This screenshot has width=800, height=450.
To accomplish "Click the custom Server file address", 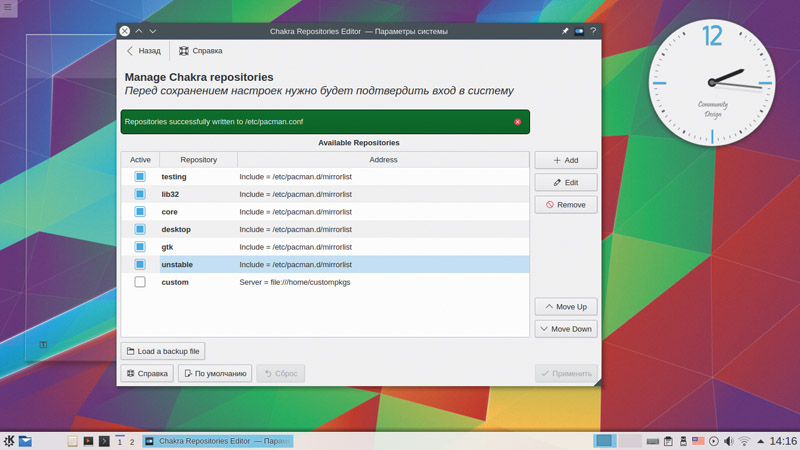I will point(295,282).
